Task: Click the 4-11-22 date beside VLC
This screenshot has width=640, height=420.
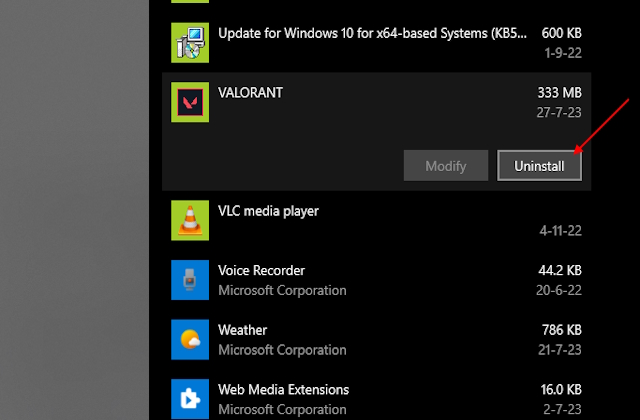Action: pyautogui.click(x=560, y=231)
